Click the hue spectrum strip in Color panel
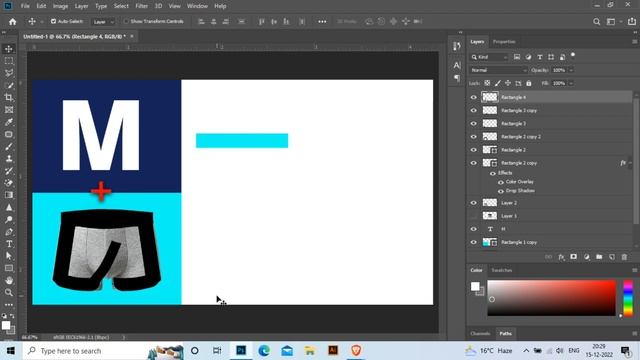The image size is (640, 360). pos(628,298)
